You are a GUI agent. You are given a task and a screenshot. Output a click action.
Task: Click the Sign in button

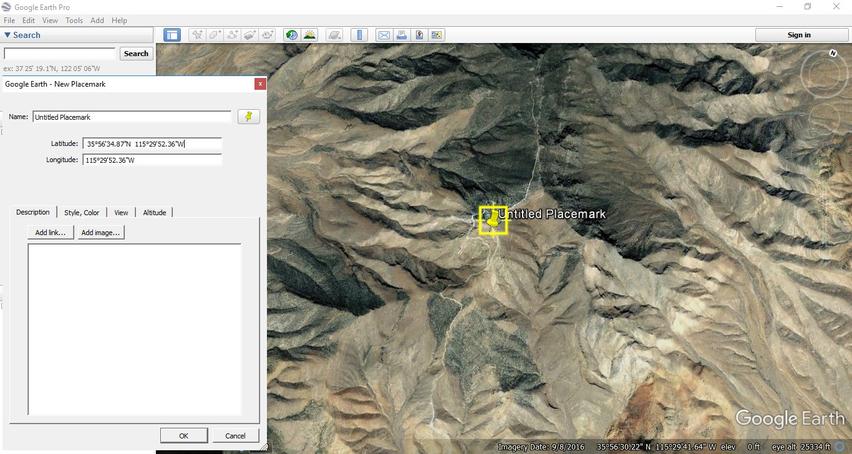click(799, 35)
